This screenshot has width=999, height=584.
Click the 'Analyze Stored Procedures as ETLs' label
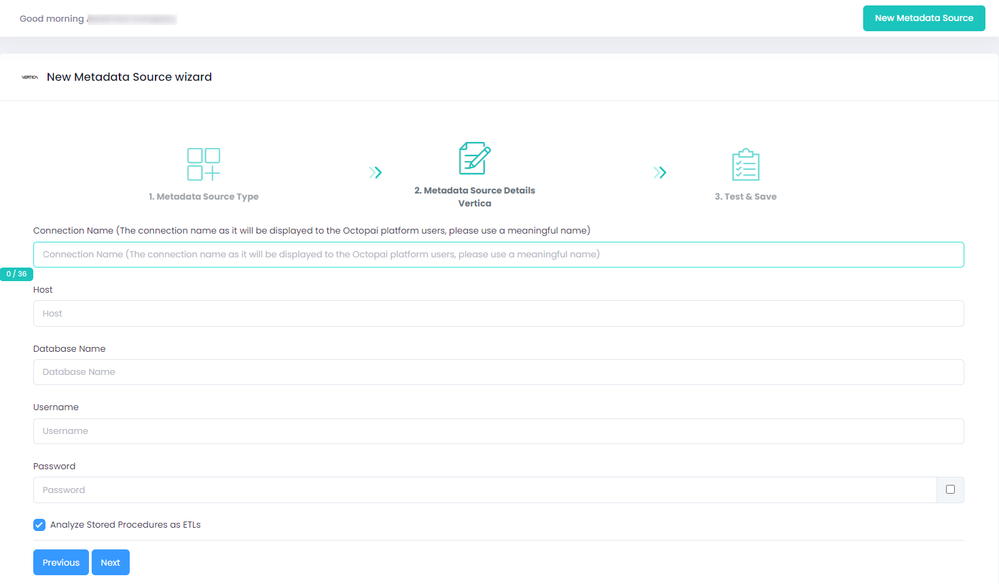pyautogui.click(x=126, y=525)
